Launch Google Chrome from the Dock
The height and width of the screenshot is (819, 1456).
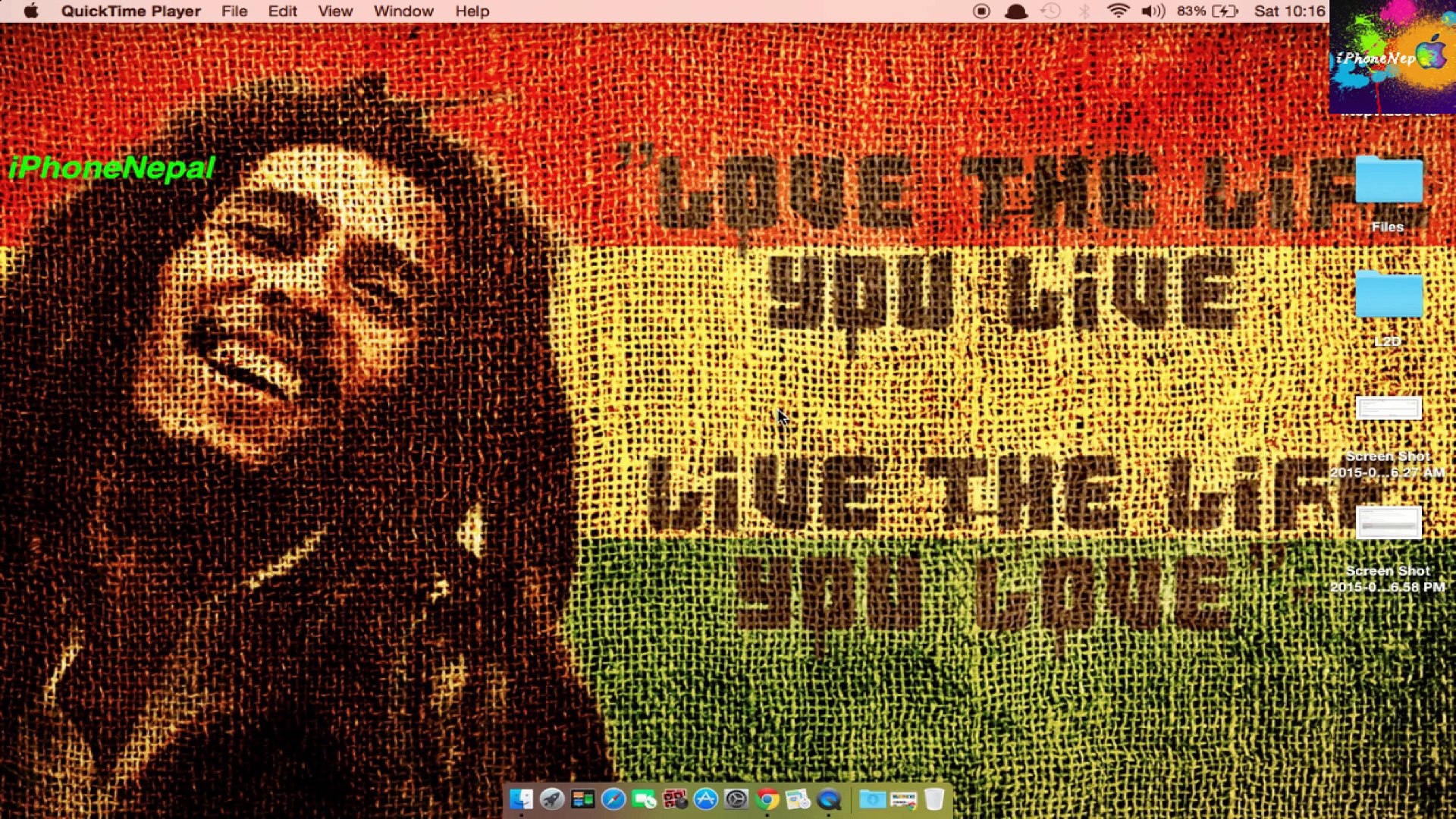[767, 799]
